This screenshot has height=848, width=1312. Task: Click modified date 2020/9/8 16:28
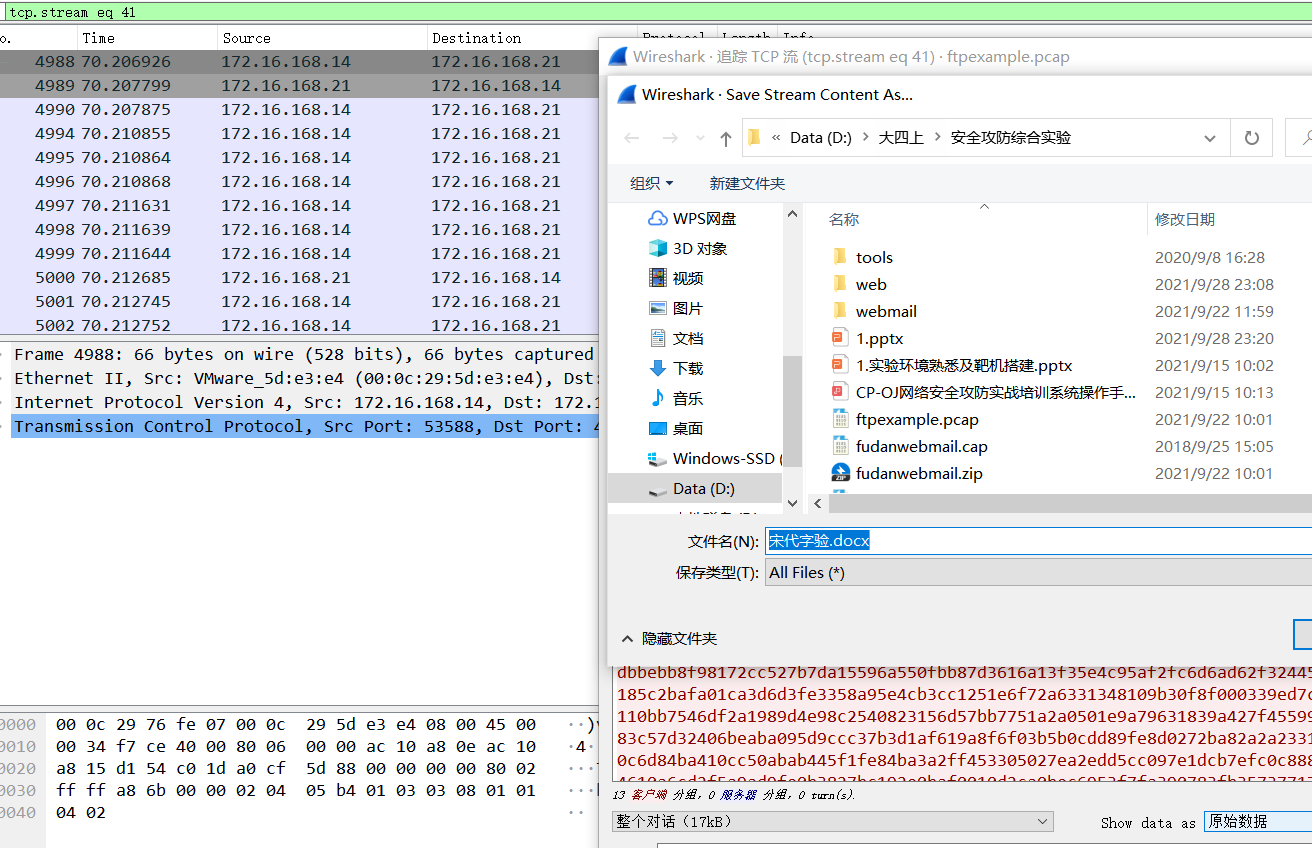(1210, 257)
